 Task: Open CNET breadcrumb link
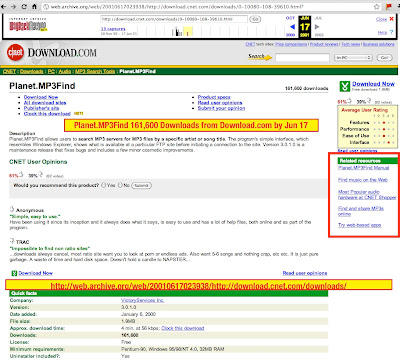pyautogui.click(x=9, y=71)
